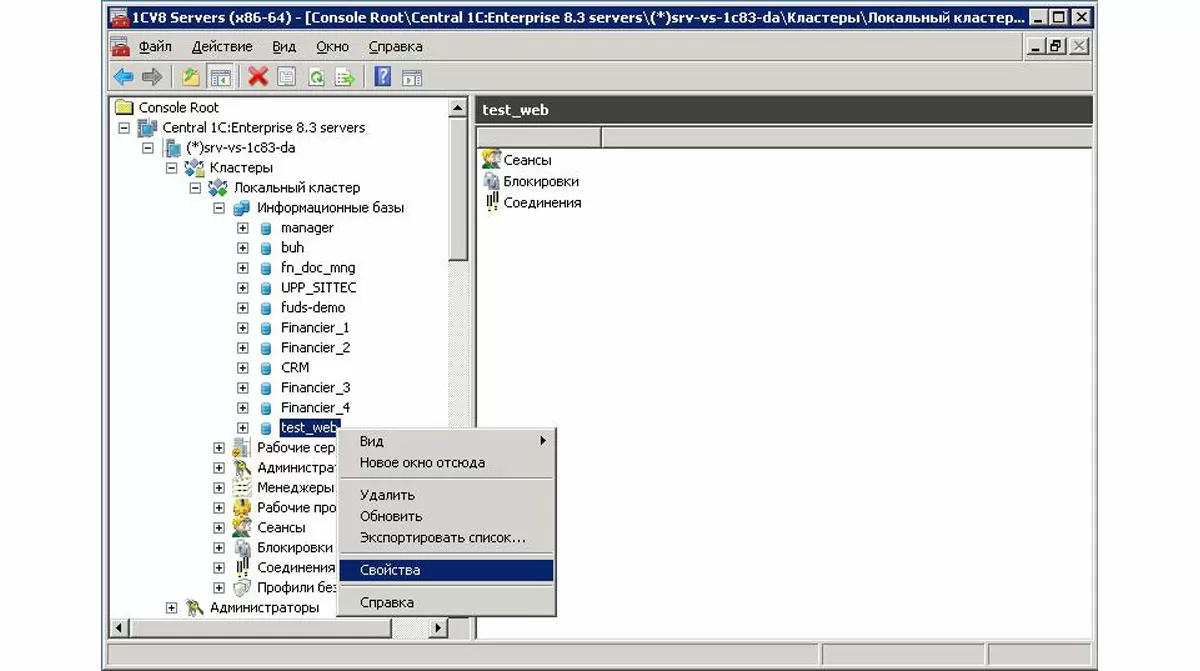Image resolution: width=1200 pixels, height=671 pixels.
Task: Select the Financier_3 database
Action: (315, 388)
